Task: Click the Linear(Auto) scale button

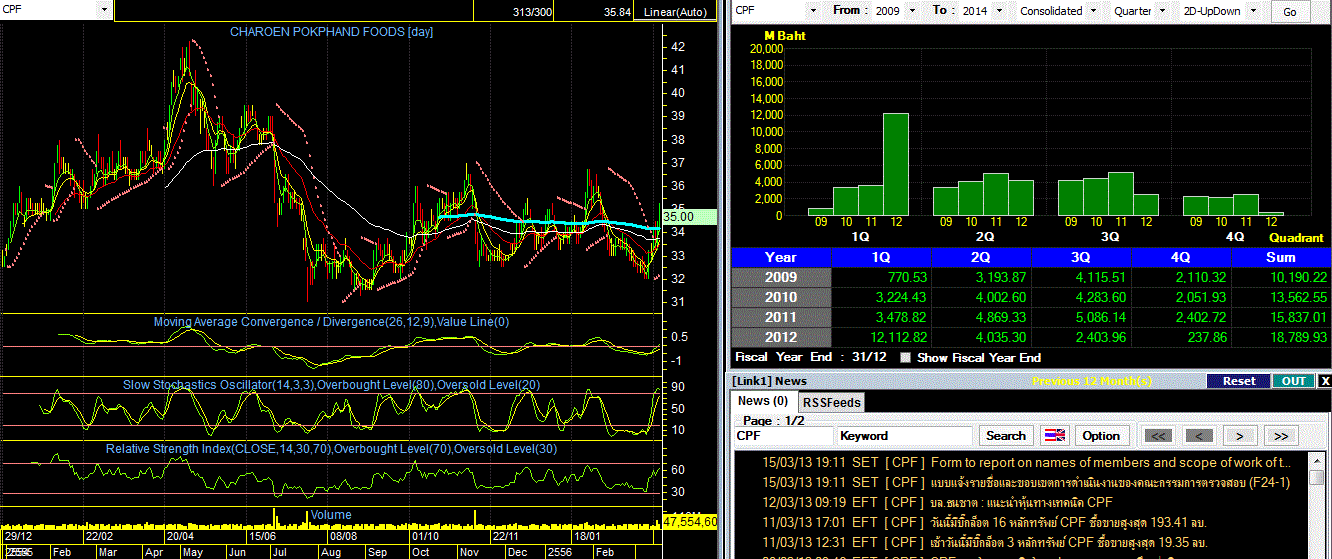Action: click(675, 12)
